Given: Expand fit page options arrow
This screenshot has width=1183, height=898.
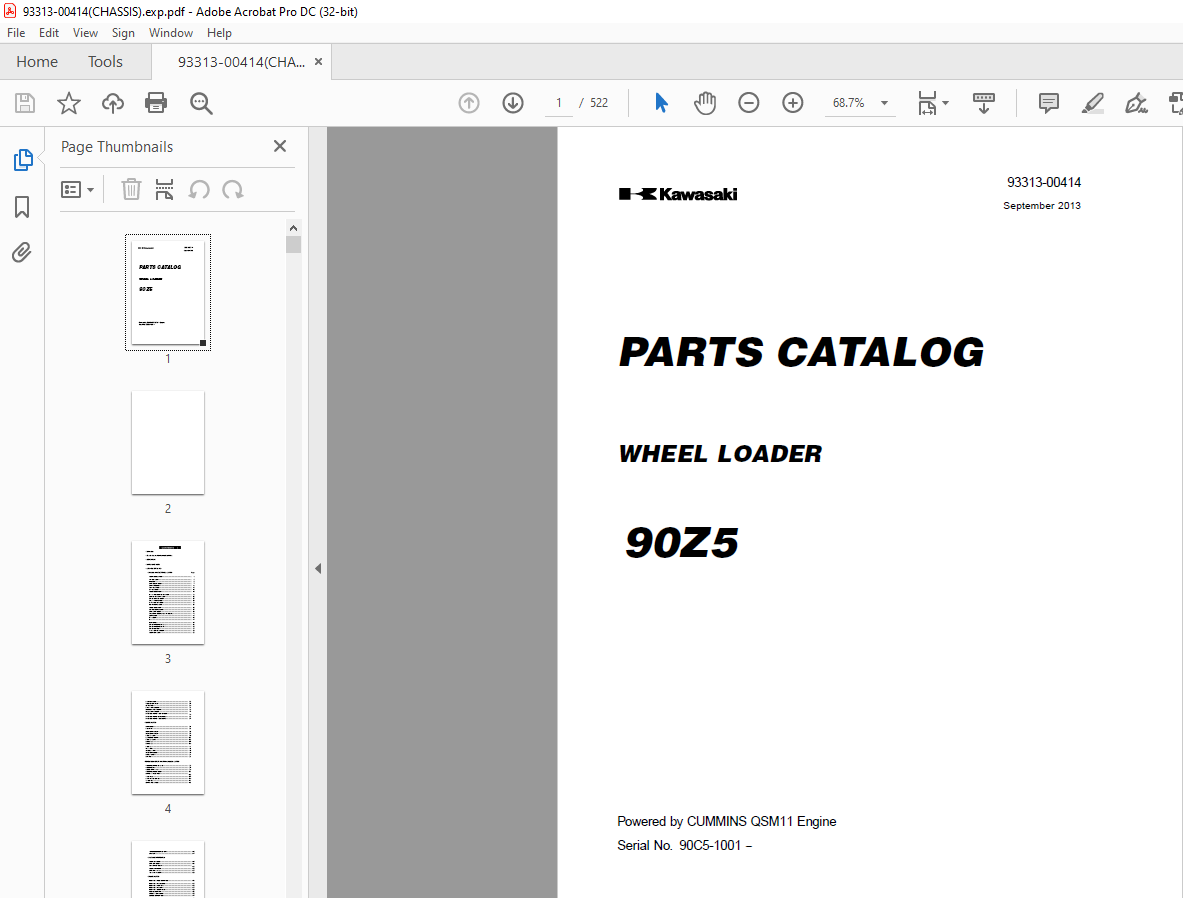Looking at the screenshot, I should [945, 103].
